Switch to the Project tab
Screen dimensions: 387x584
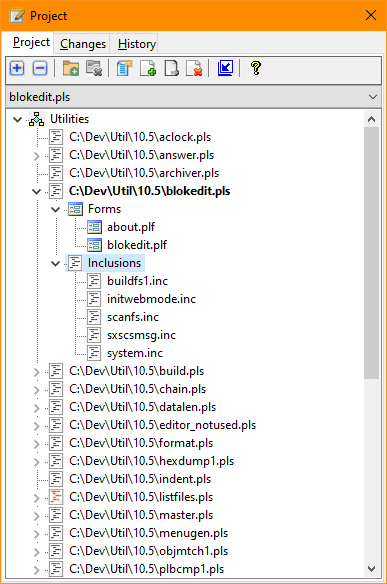[31, 42]
